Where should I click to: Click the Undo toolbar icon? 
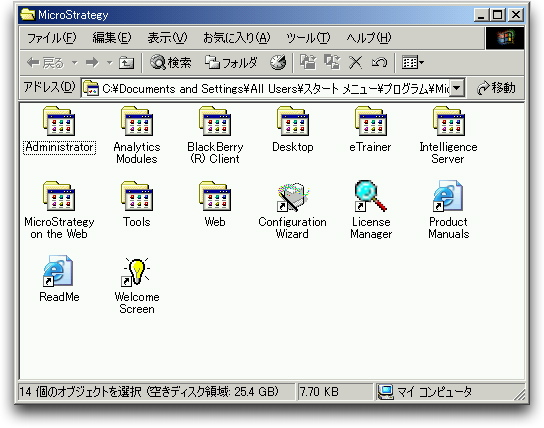tap(379, 63)
